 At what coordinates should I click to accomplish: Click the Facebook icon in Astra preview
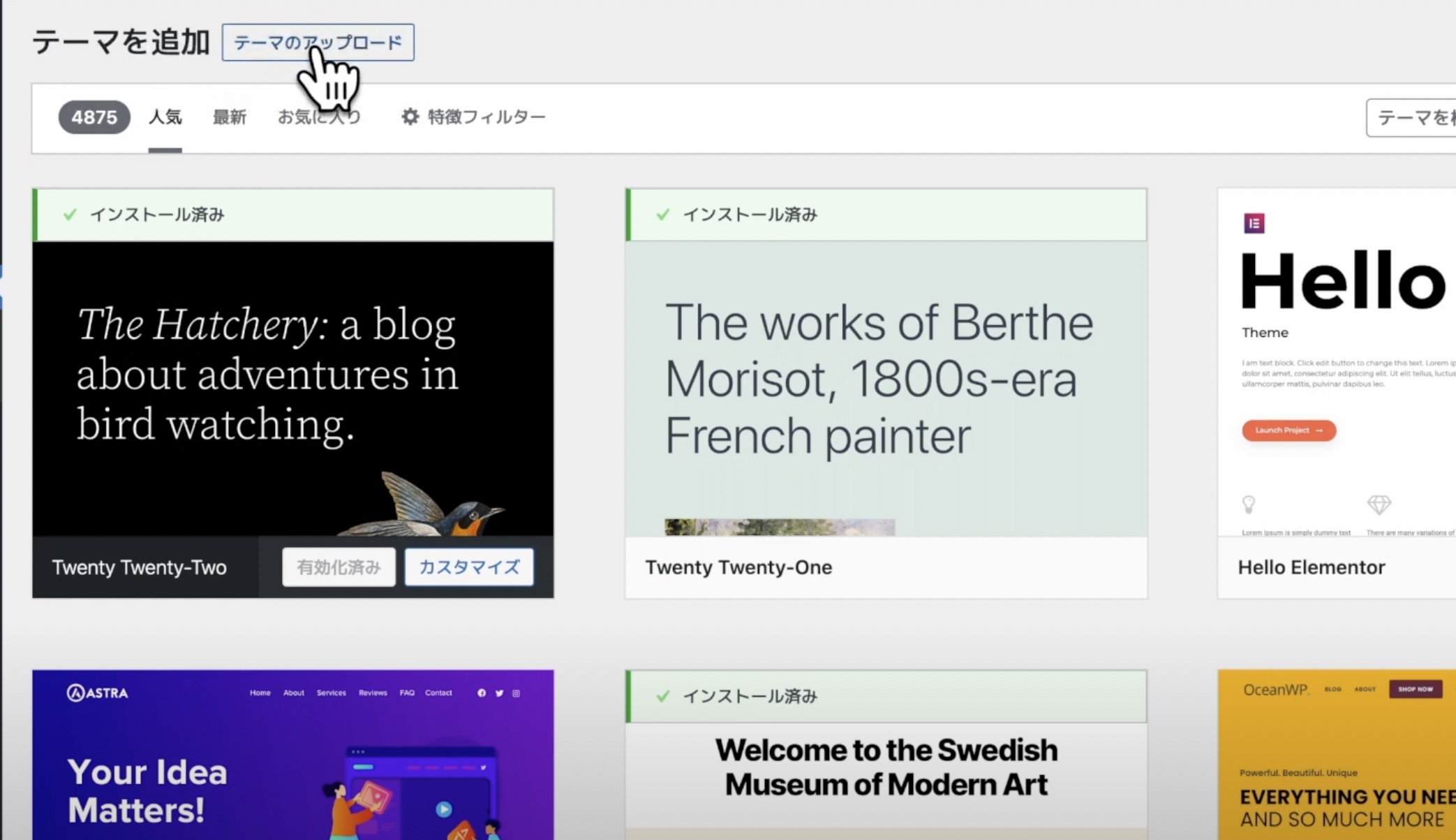[482, 693]
